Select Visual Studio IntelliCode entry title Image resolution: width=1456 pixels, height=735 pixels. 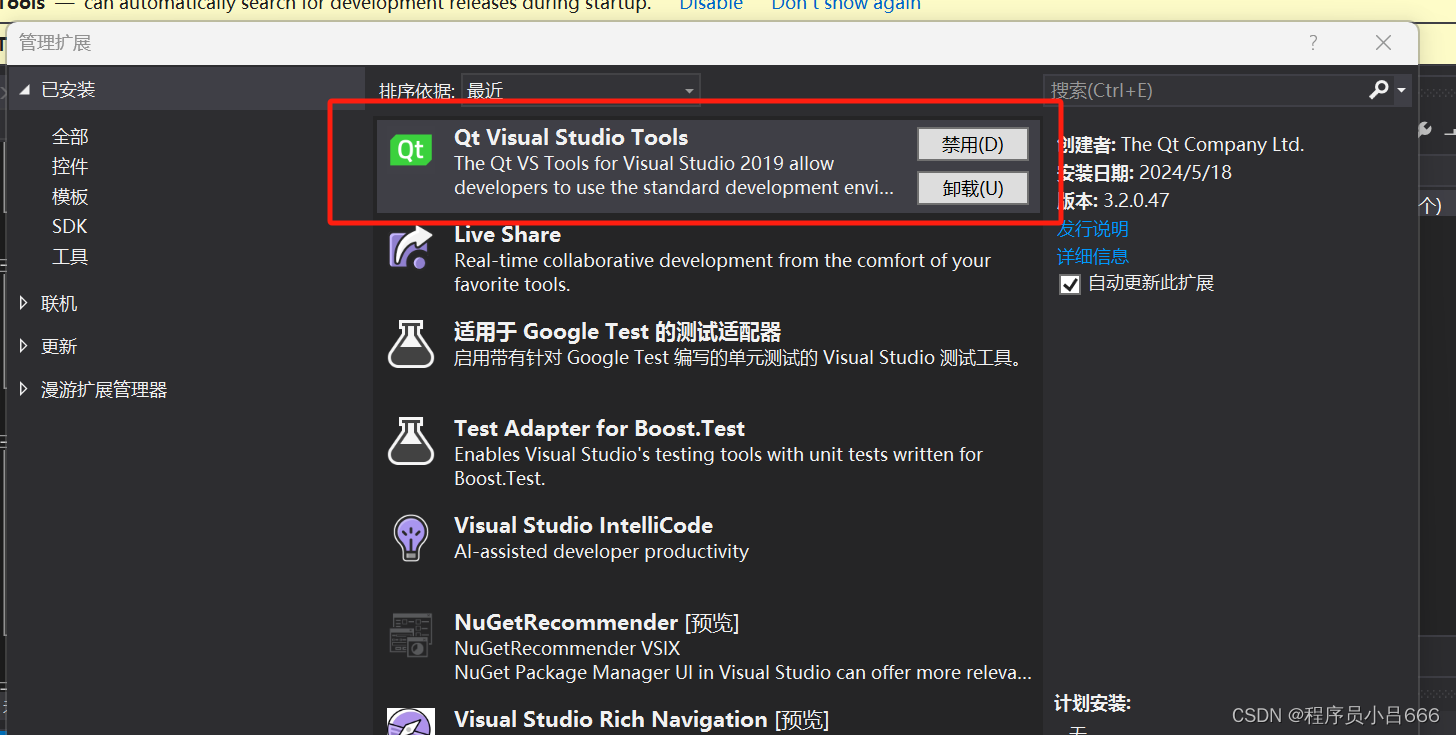(583, 525)
